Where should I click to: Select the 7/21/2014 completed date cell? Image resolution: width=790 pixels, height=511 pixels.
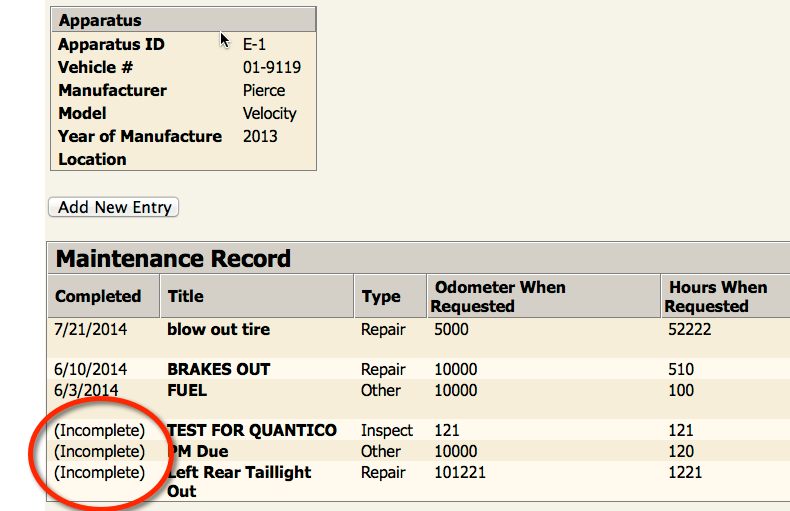(91, 330)
